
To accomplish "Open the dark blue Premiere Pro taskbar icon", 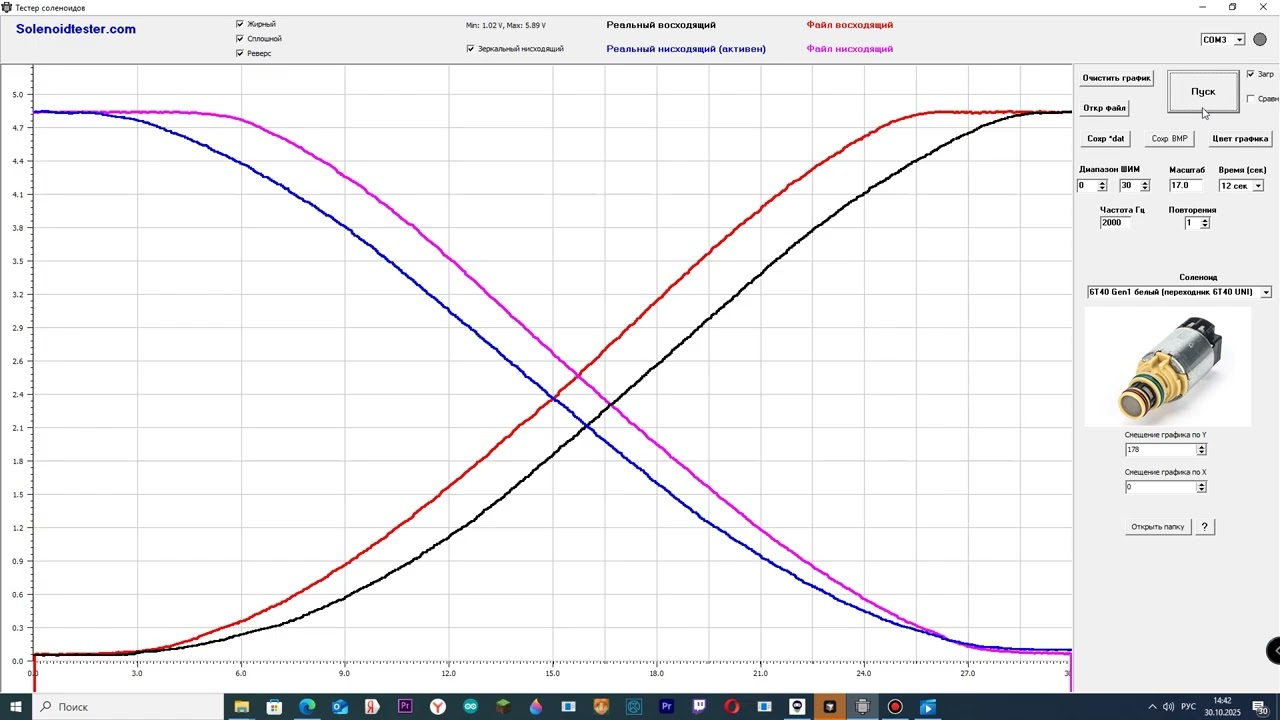I will [667, 707].
